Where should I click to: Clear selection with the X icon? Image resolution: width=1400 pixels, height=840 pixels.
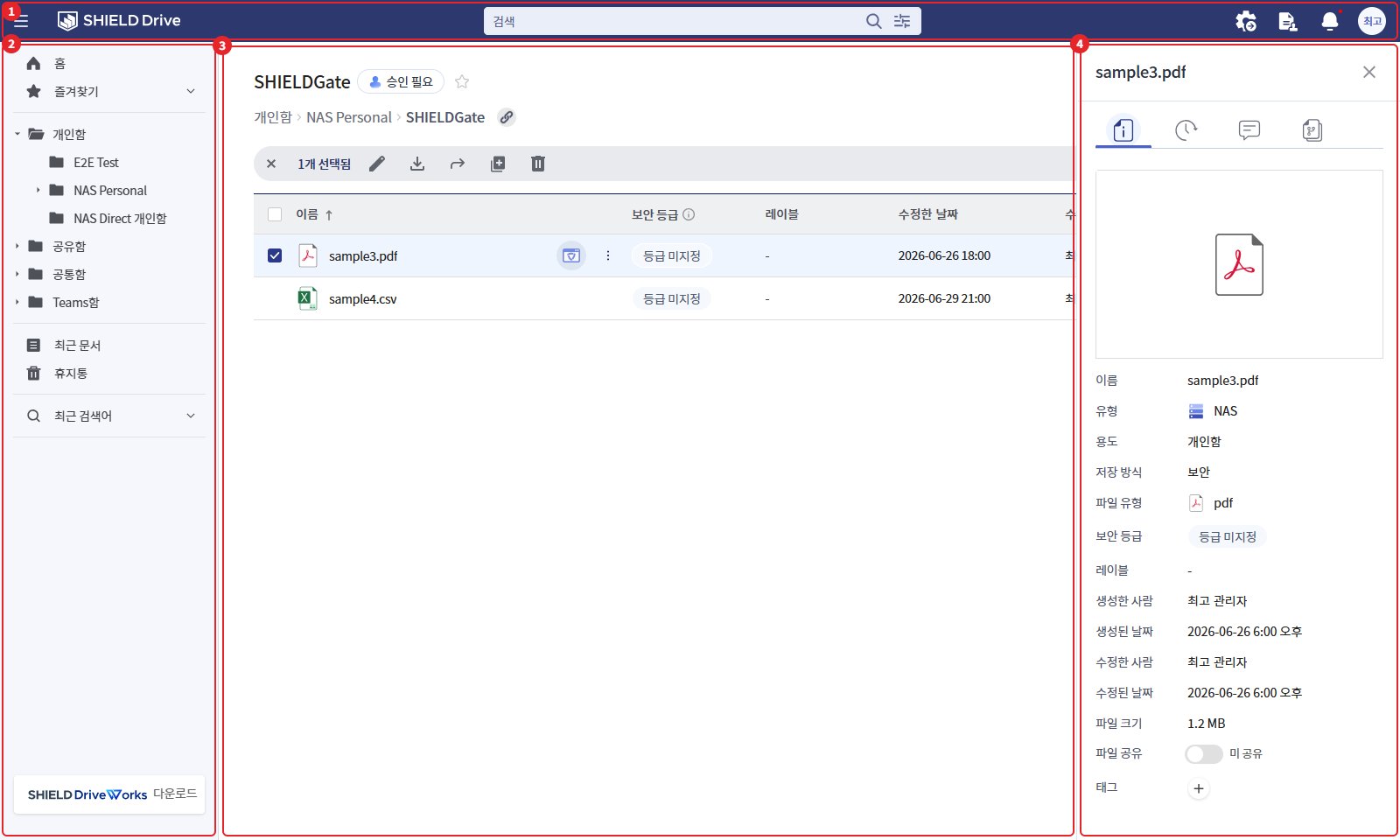coord(271,164)
